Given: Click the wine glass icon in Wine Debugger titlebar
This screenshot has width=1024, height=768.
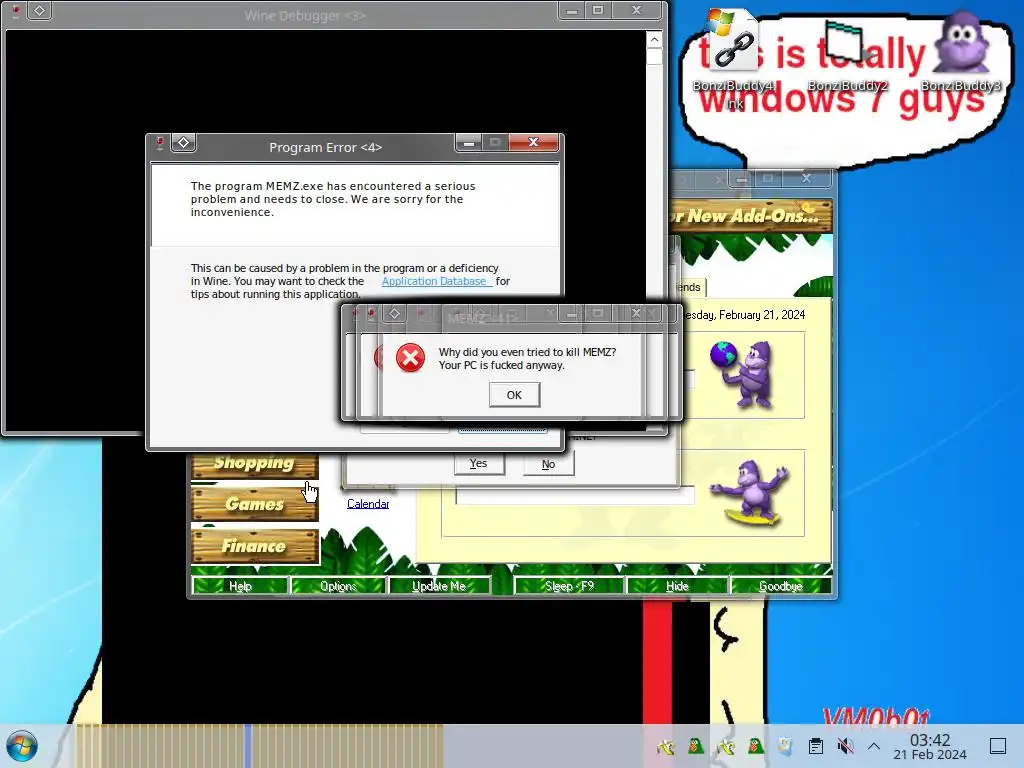Looking at the screenshot, I should (x=16, y=10).
